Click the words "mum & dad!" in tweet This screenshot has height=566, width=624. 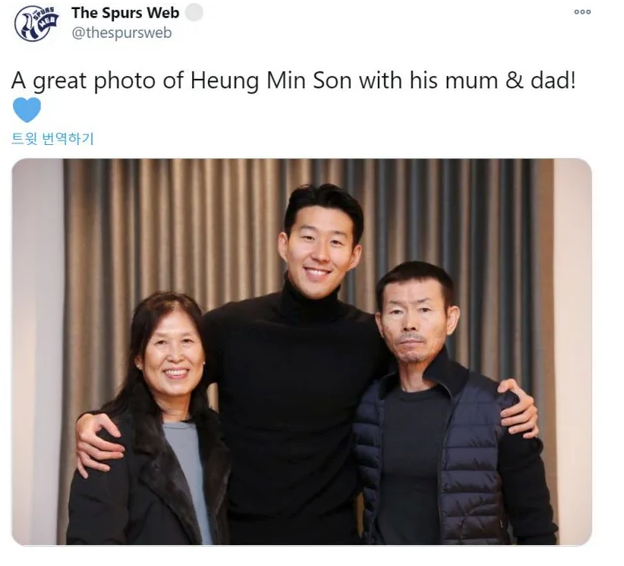(511, 80)
